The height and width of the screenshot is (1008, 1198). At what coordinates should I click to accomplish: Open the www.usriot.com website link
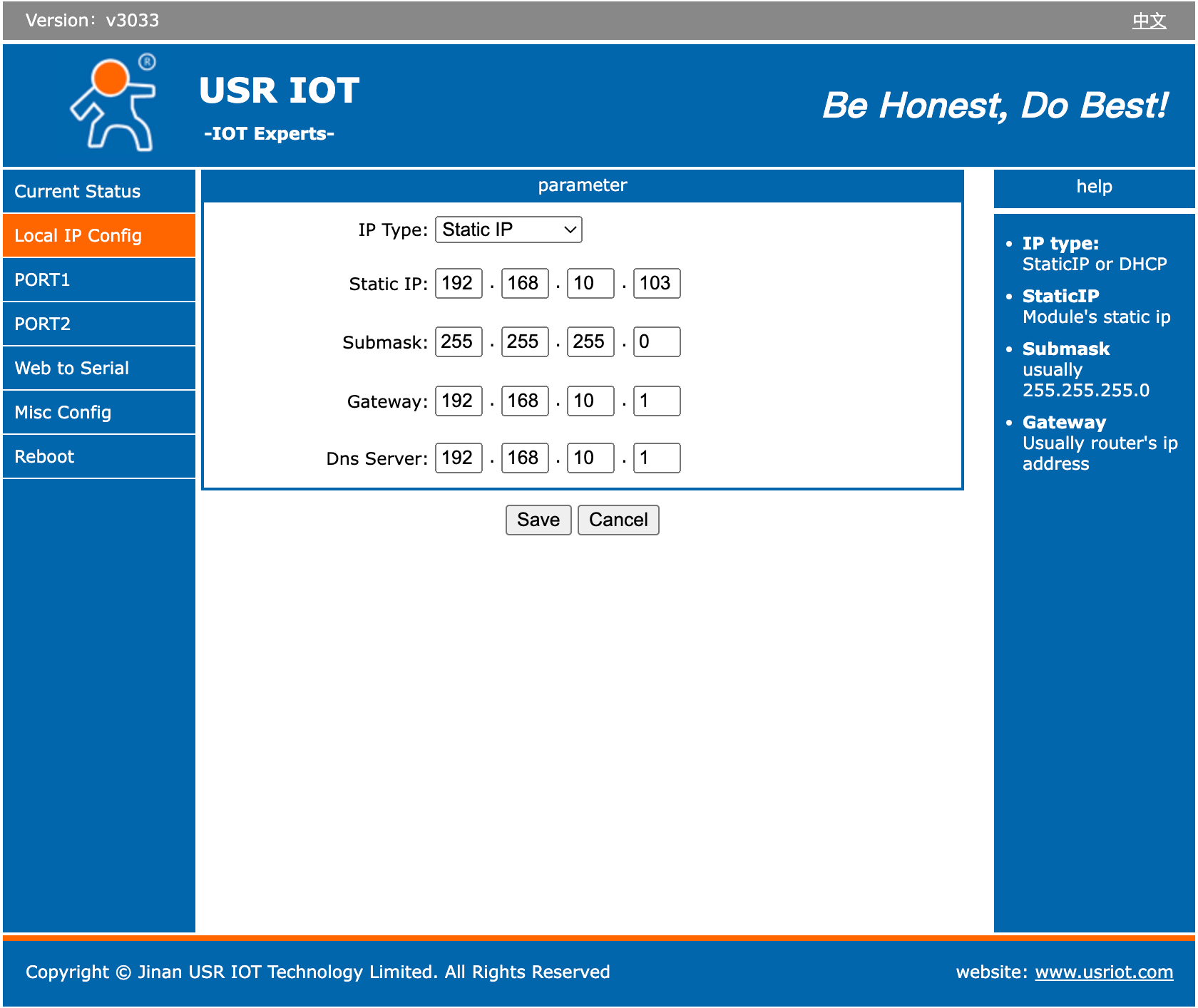1104,972
